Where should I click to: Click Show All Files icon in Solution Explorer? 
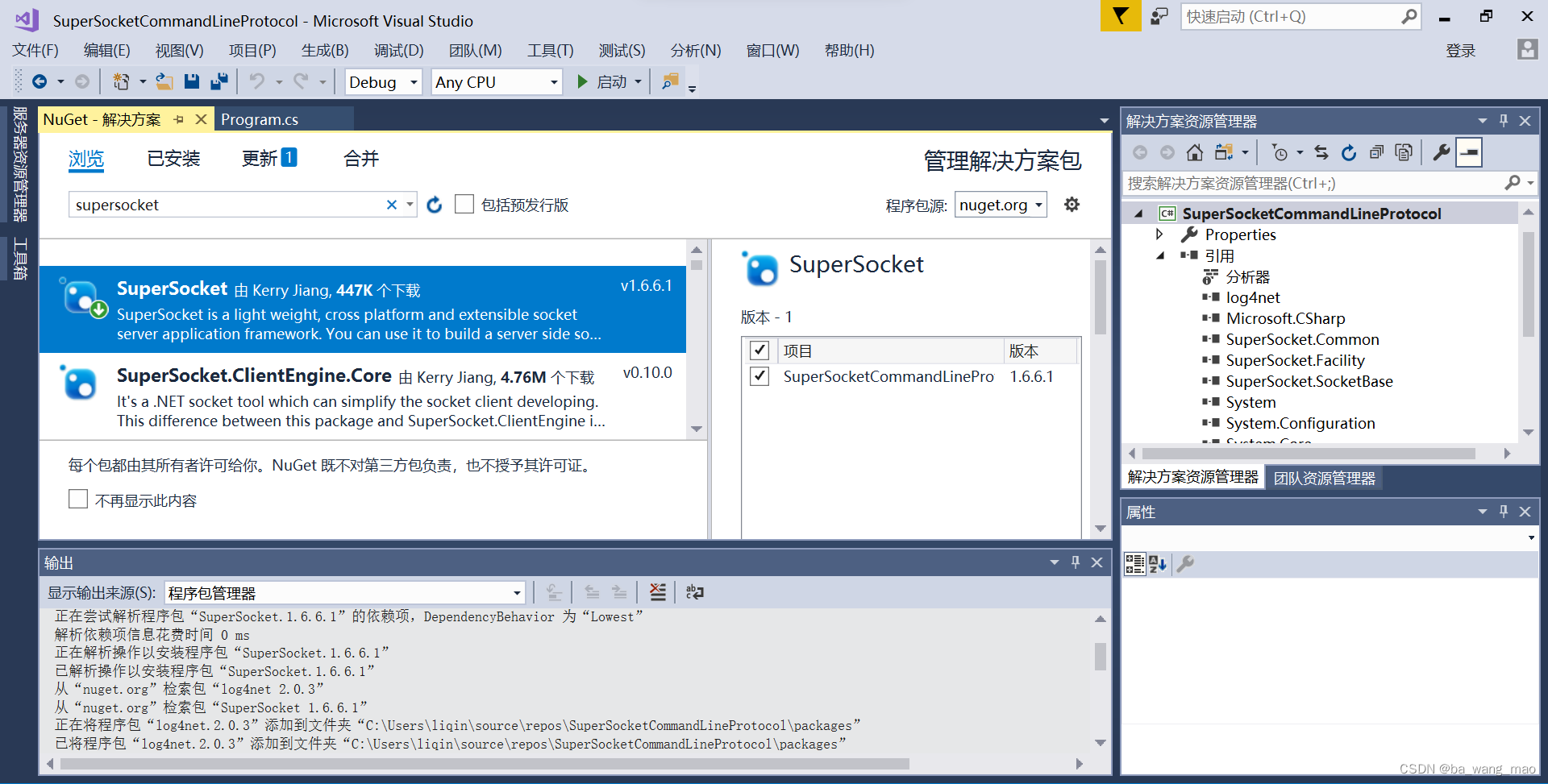[1404, 152]
